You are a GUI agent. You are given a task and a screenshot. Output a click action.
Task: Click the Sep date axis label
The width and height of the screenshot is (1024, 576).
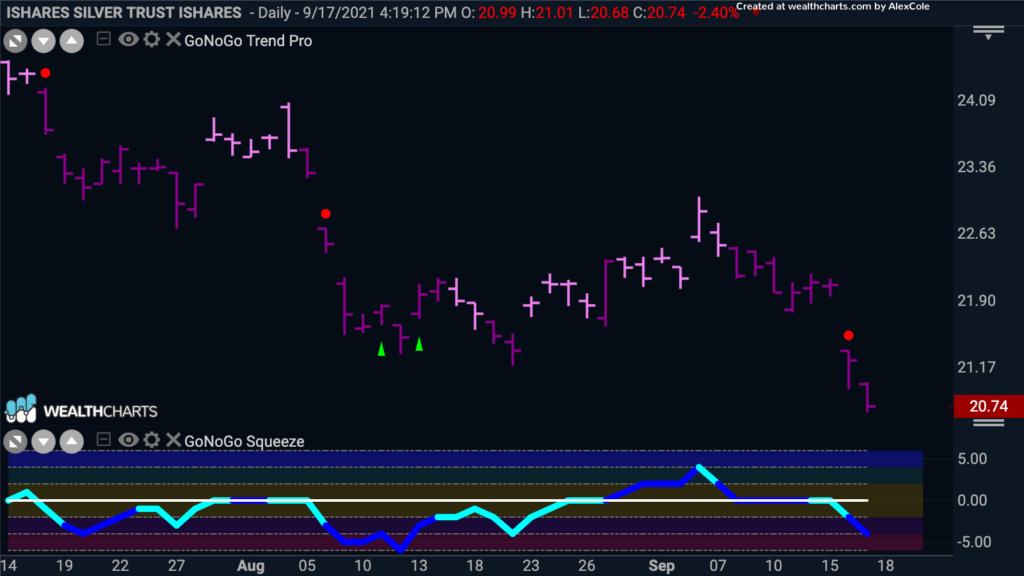tap(662, 566)
